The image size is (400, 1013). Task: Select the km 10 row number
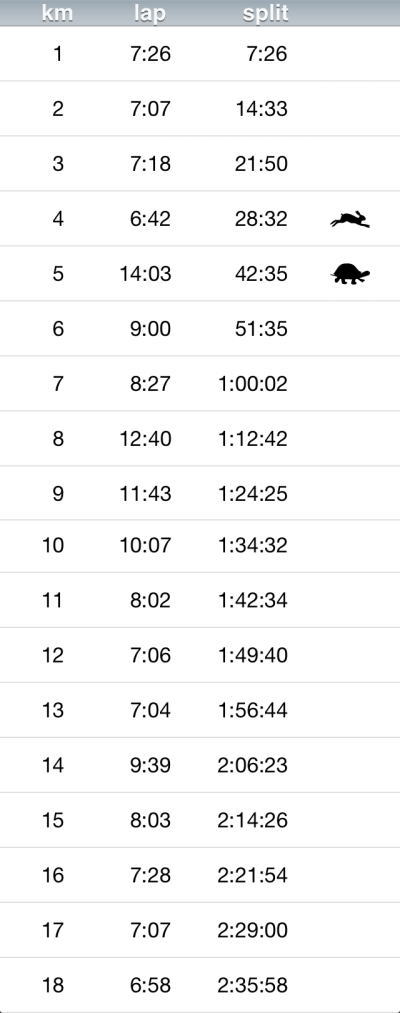[x=53, y=545]
